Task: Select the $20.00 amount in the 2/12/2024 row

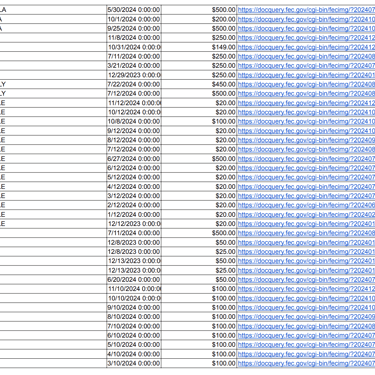Action: pos(199,205)
